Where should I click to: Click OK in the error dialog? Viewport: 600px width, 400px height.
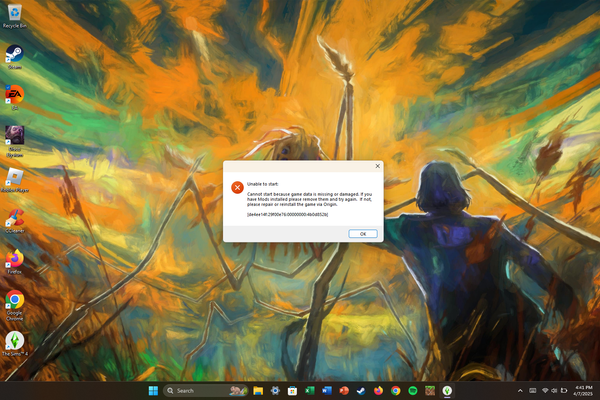(x=362, y=233)
